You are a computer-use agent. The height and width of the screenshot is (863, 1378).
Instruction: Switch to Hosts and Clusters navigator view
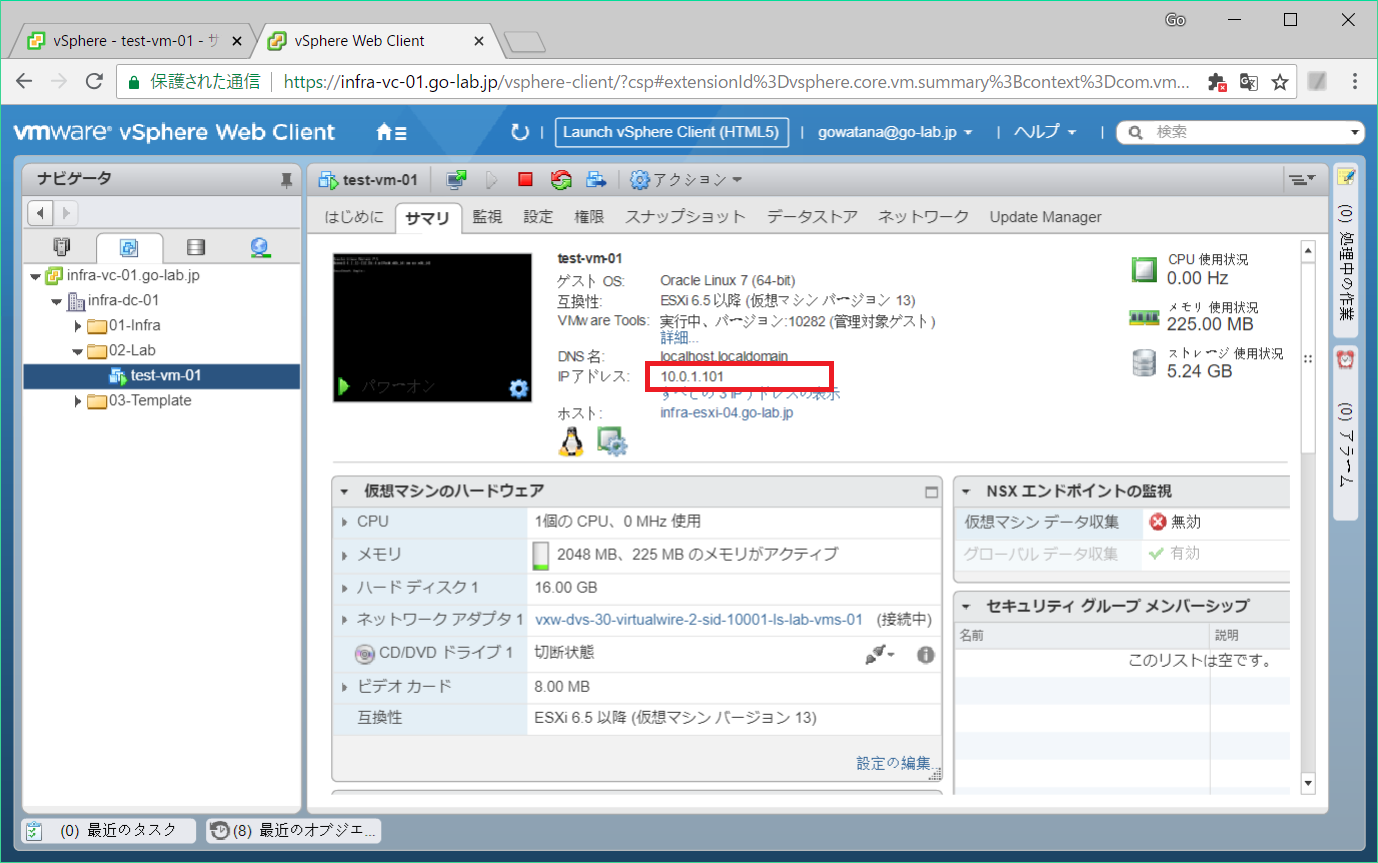(62, 247)
